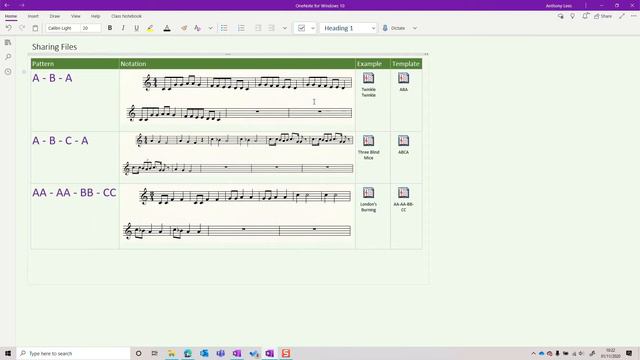Click the Pattern column header
This screenshot has height=360, width=640.
click(x=43, y=64)
